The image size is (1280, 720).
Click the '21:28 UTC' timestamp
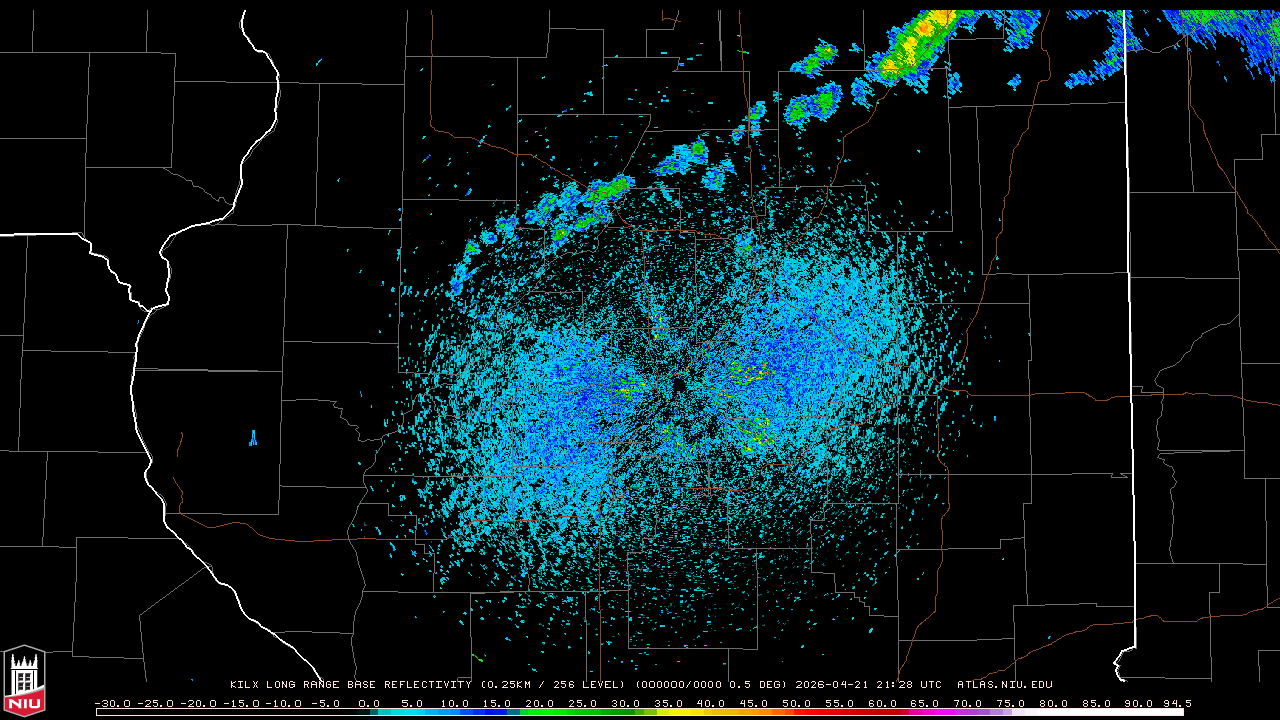coord(908,685)
